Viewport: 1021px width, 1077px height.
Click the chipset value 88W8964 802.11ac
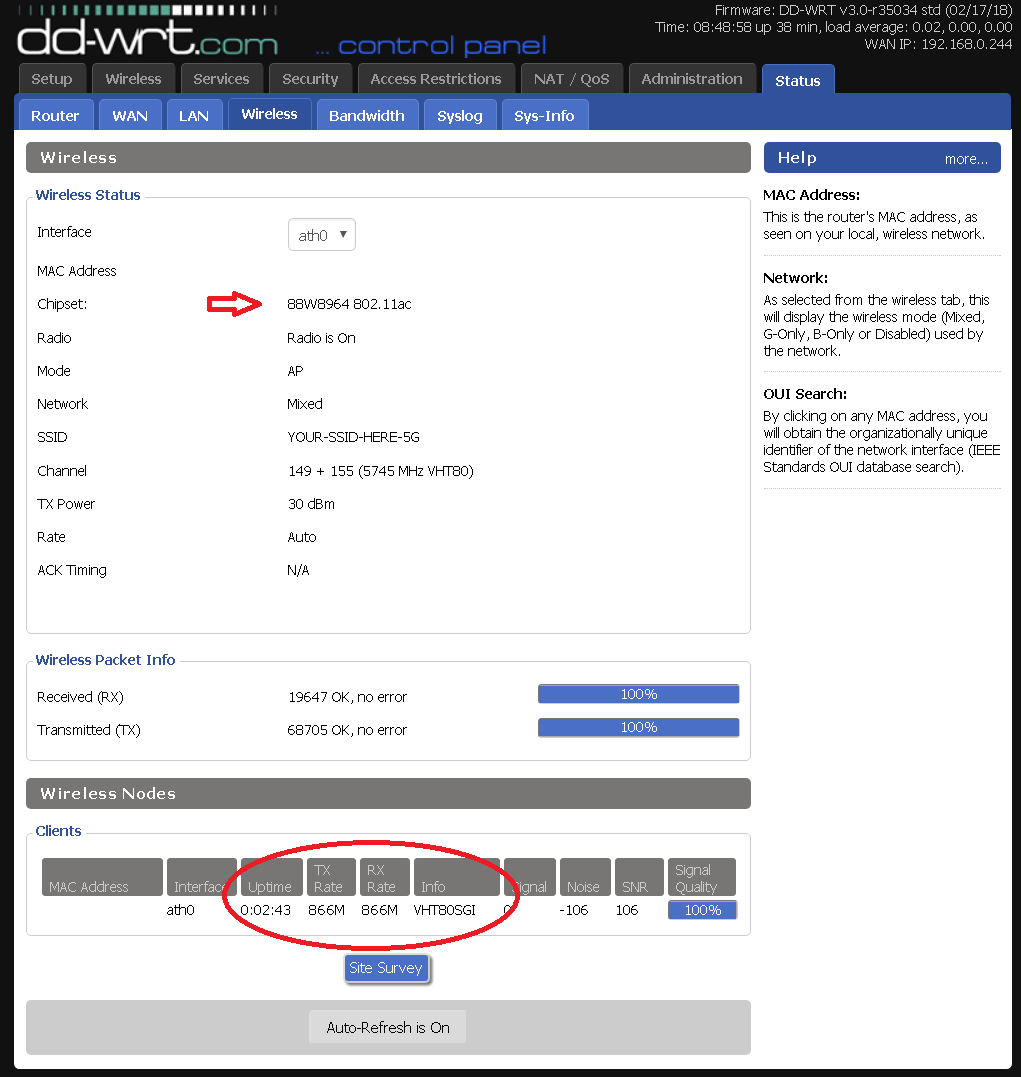(349, 304)
